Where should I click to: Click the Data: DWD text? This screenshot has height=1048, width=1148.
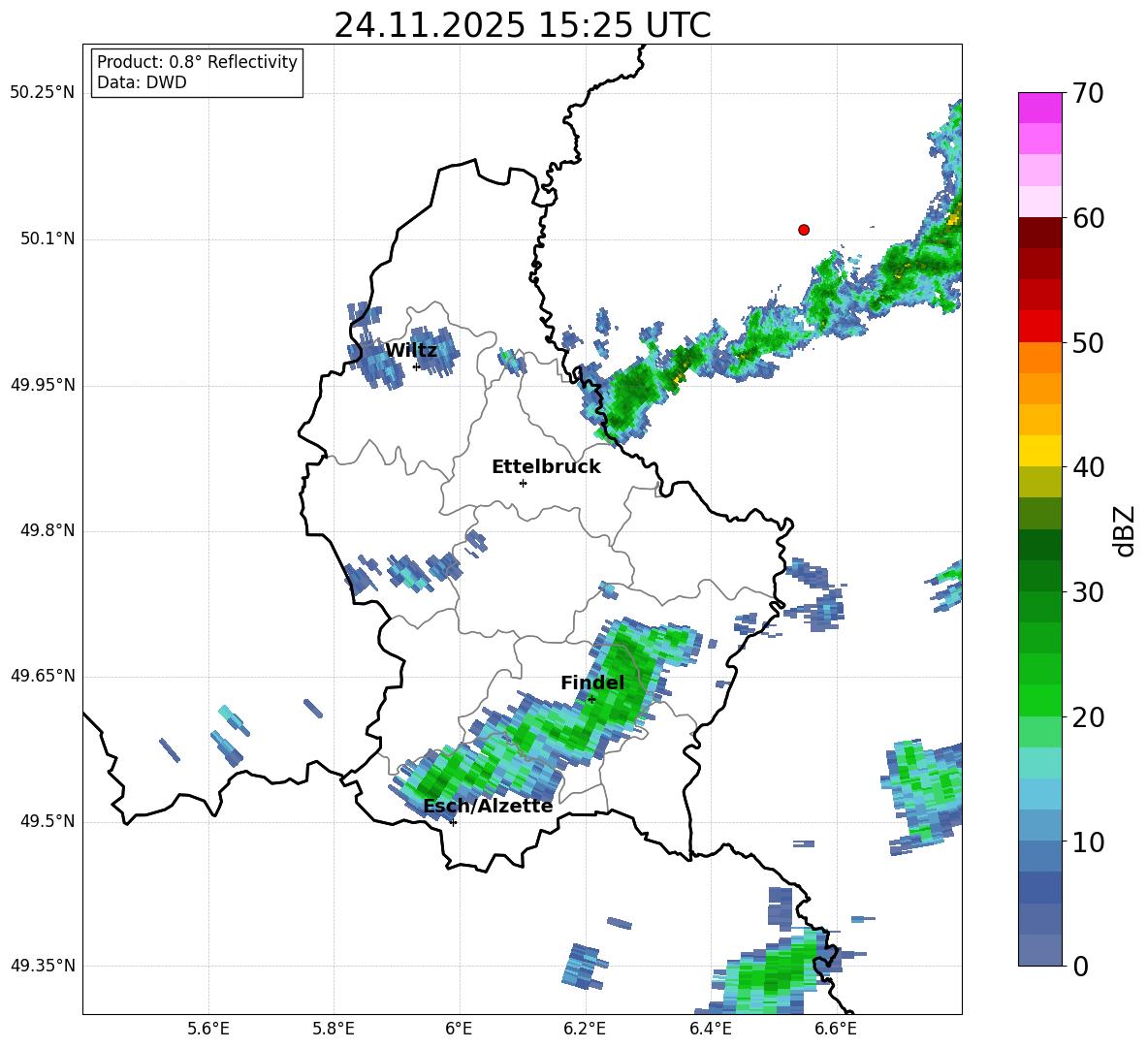pyautogui.click(x=142, y=82)
